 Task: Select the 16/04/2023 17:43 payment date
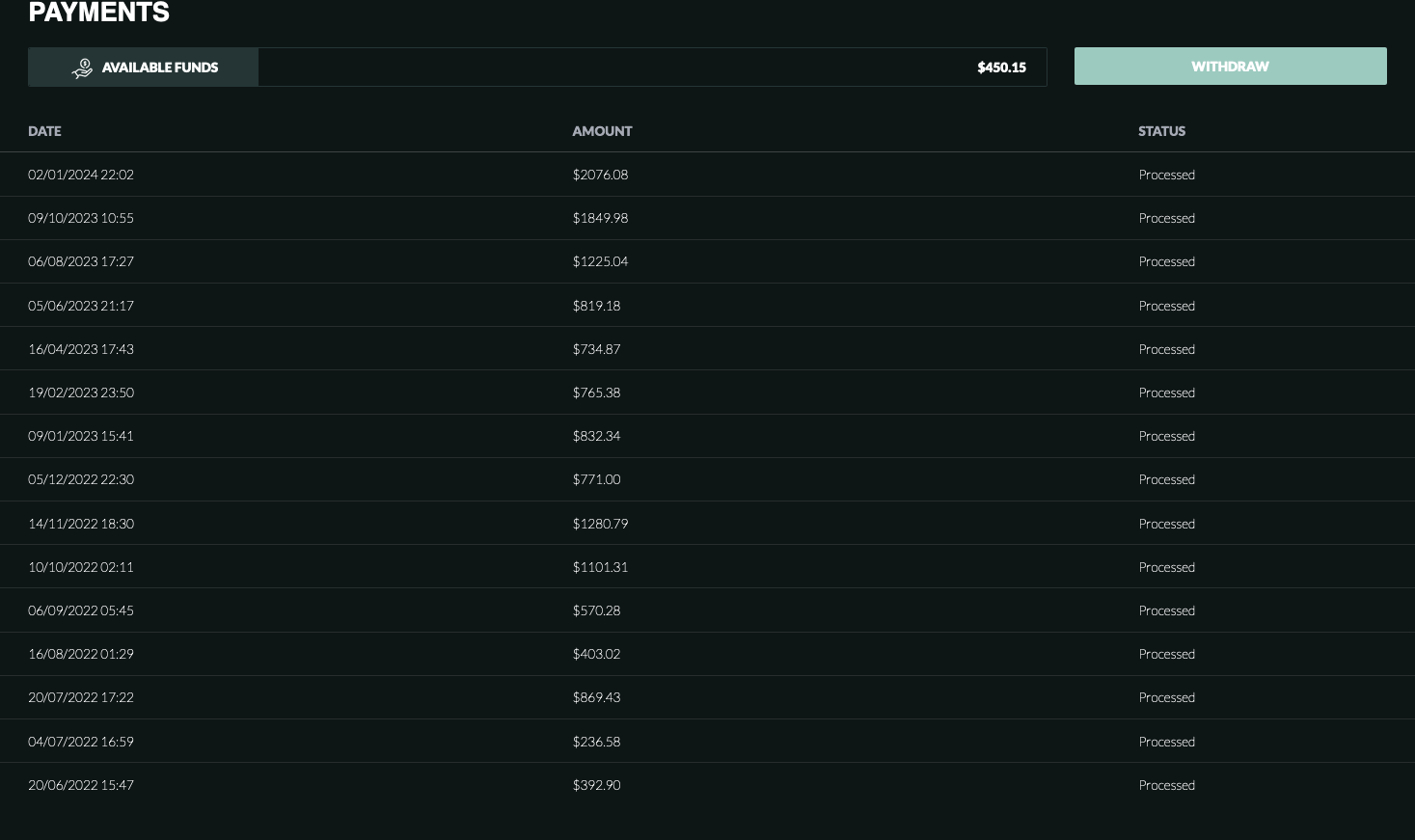pos(81,349)
